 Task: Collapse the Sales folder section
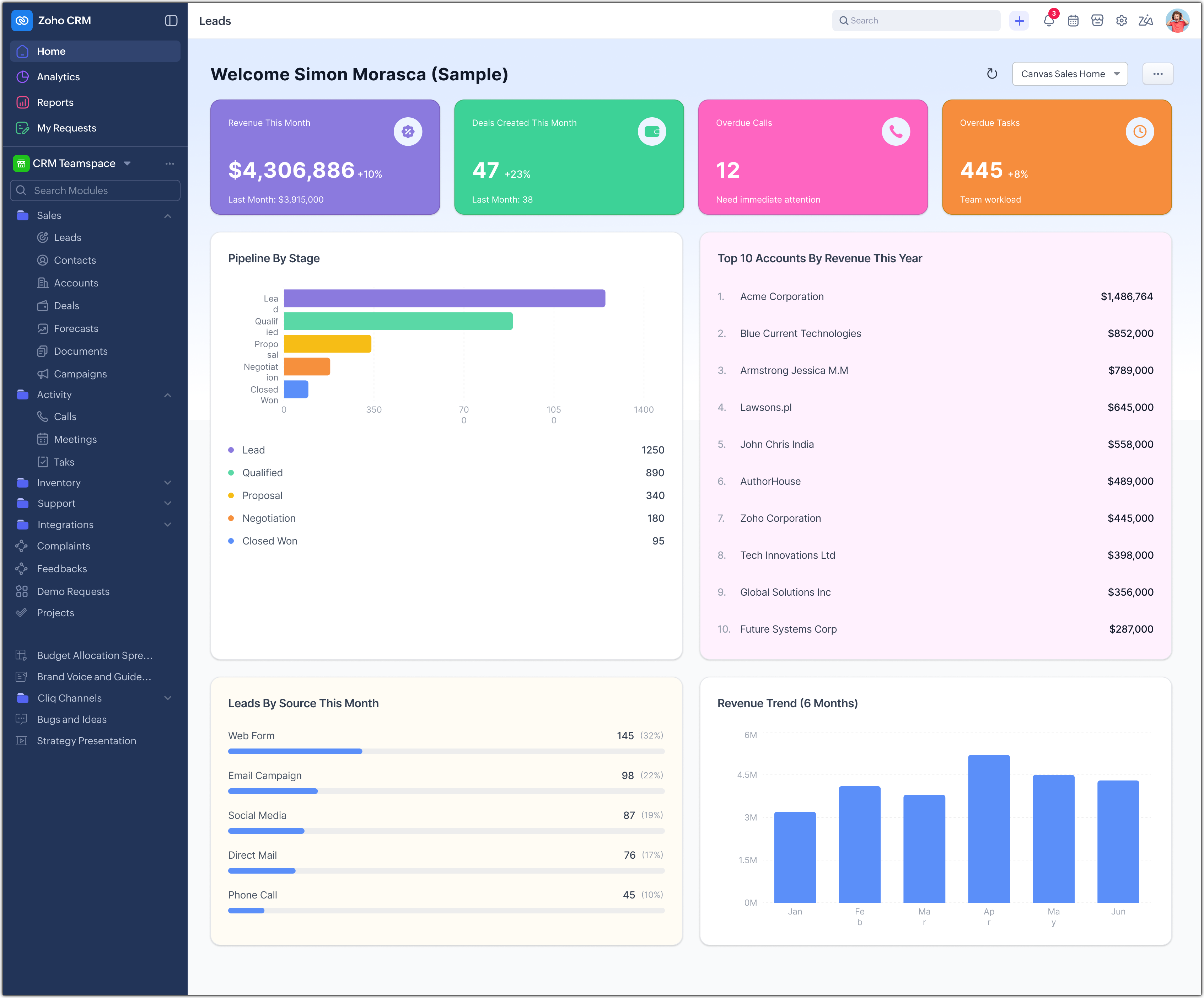click(167, 216)
